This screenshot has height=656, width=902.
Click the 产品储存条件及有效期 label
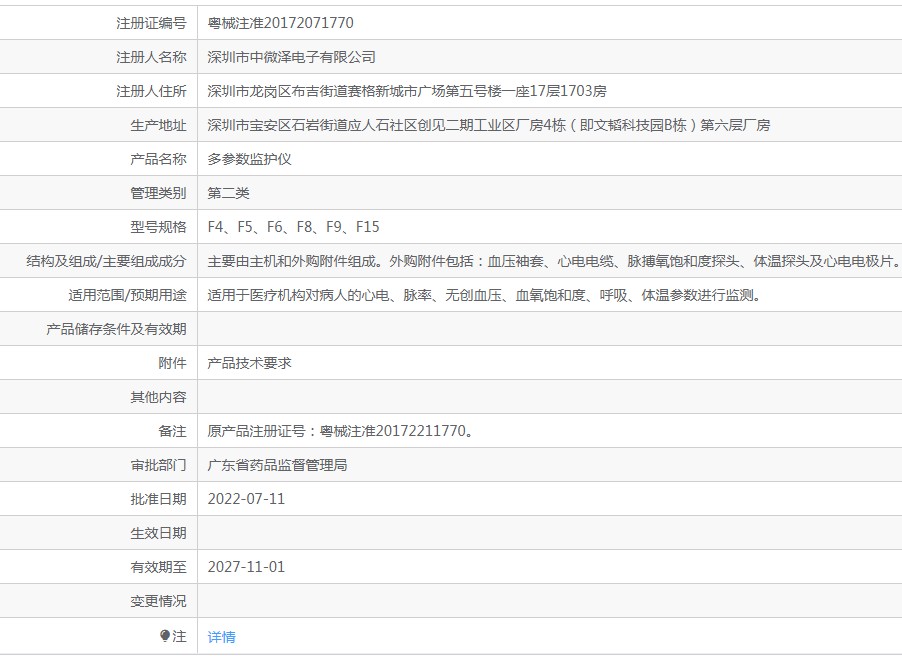tap(116, 329)
